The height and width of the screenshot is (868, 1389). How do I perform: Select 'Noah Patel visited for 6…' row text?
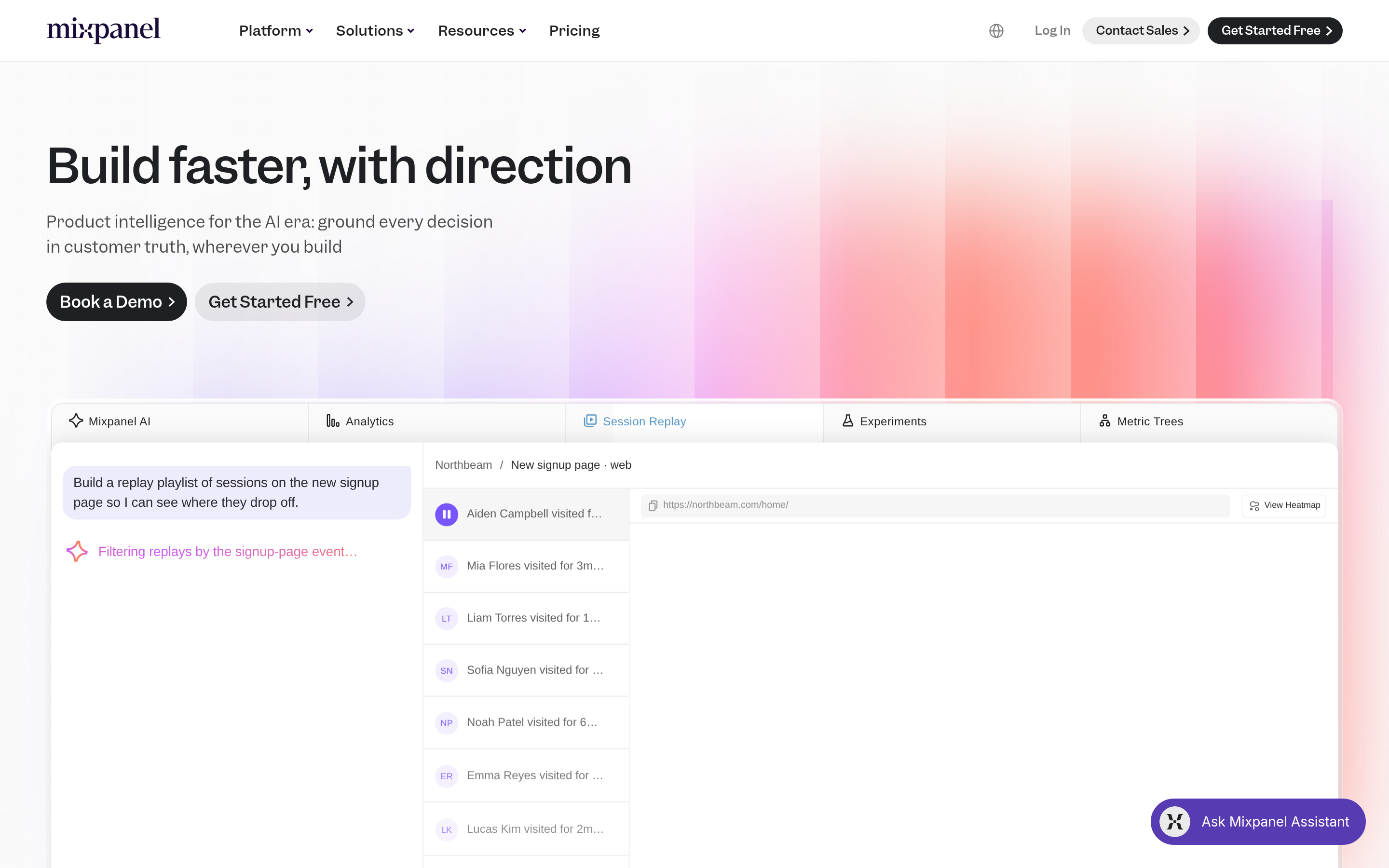532,722
